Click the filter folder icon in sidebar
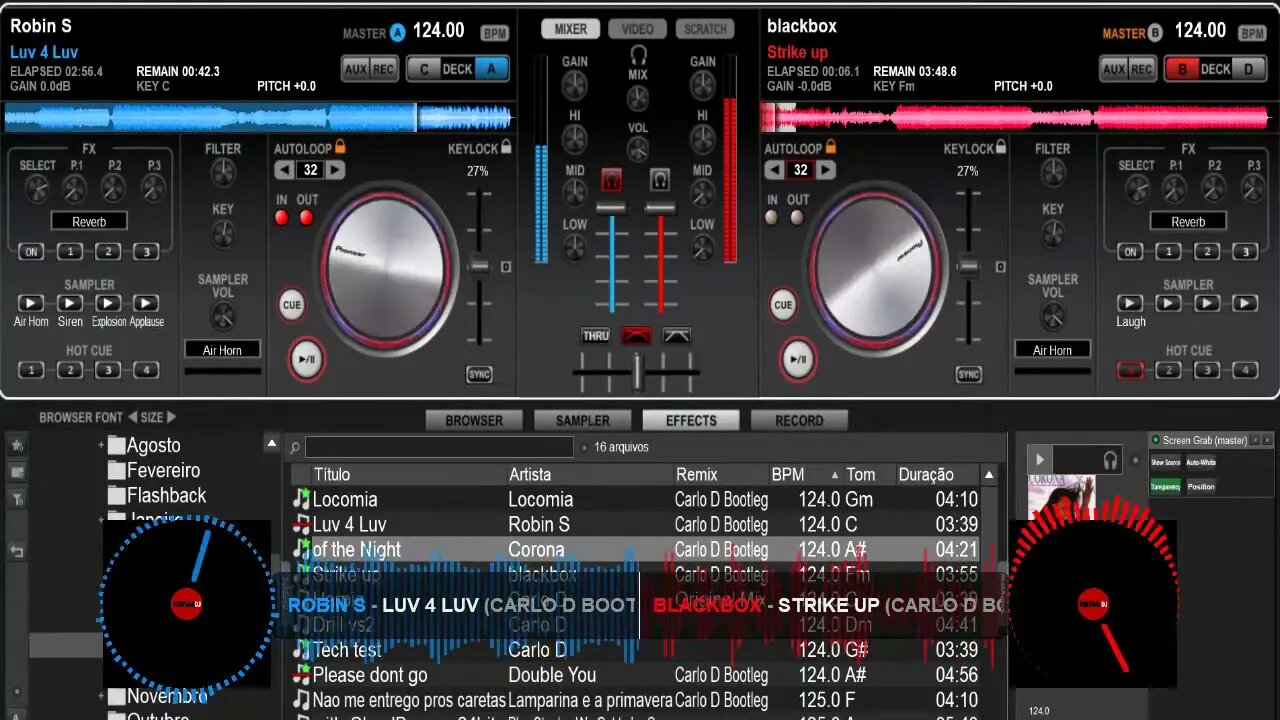Screen dimensions: 1280x720 click(17, 498)
